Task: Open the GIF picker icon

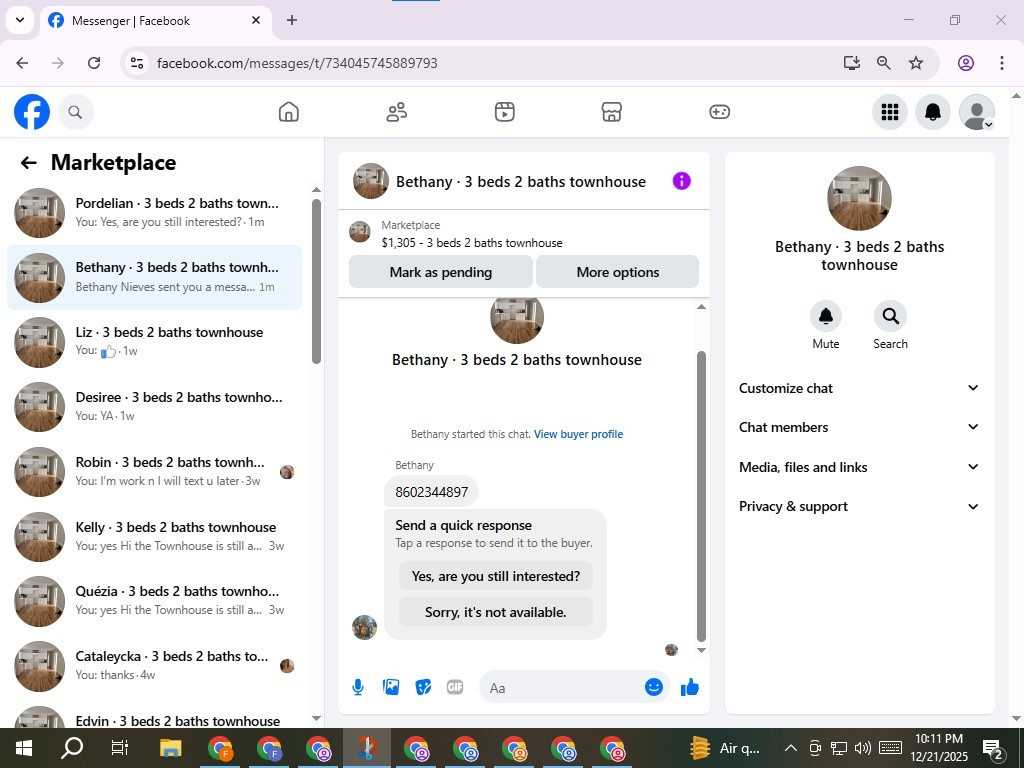Action: click(x=455, y=687)
